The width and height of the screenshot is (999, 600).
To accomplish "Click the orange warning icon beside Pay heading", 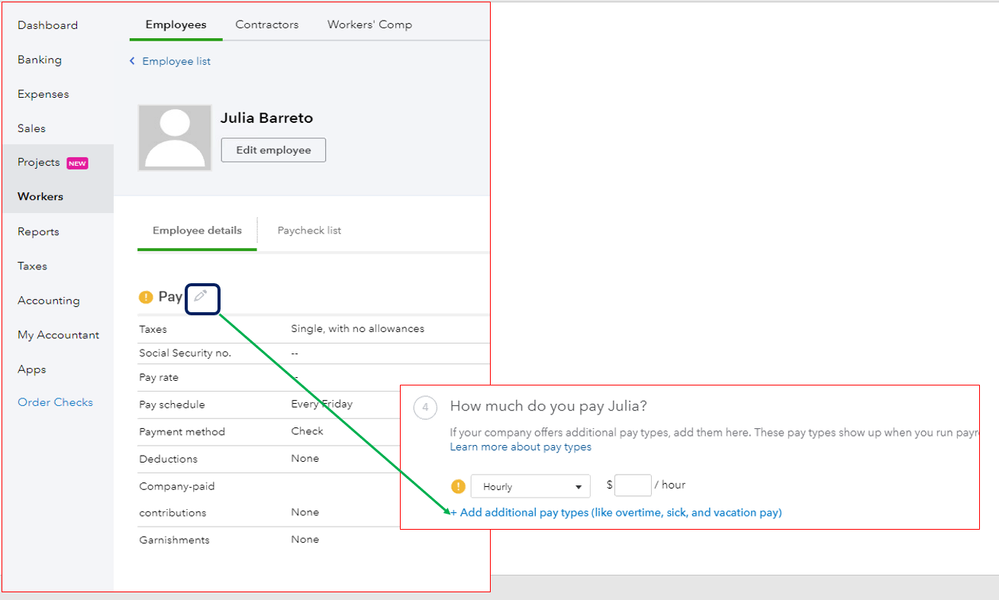I will point(146,297).
